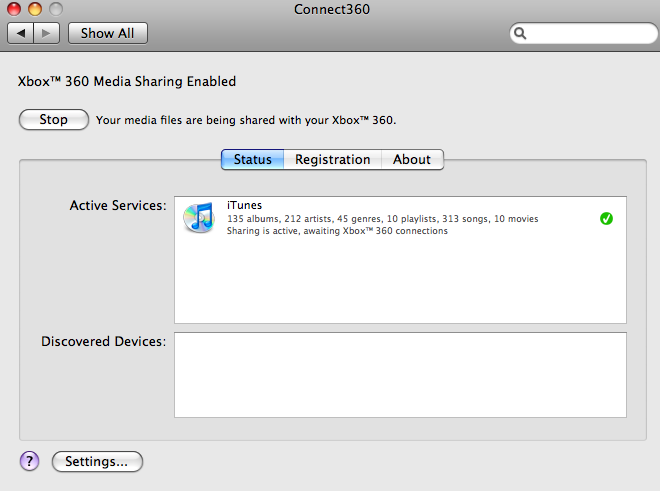This screenshot has width=660, height=491.
Task: Click the green sharing active checkmark
Action: (x=606, y=219)
